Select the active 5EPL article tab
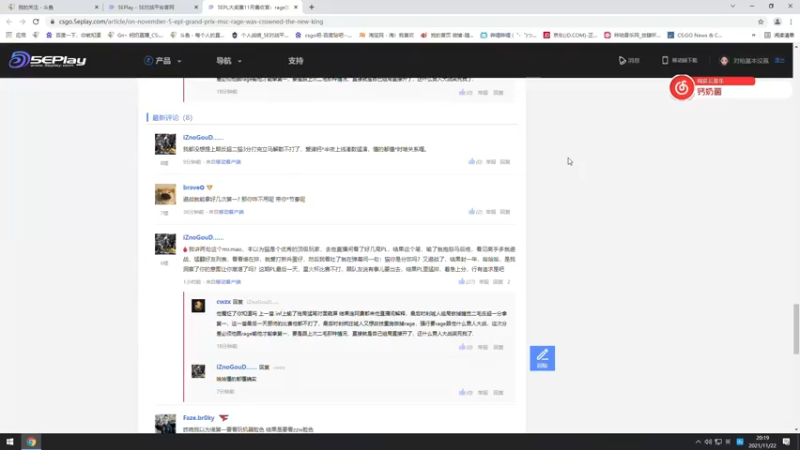The image size is (800, 450). click(x=252, y=7)
